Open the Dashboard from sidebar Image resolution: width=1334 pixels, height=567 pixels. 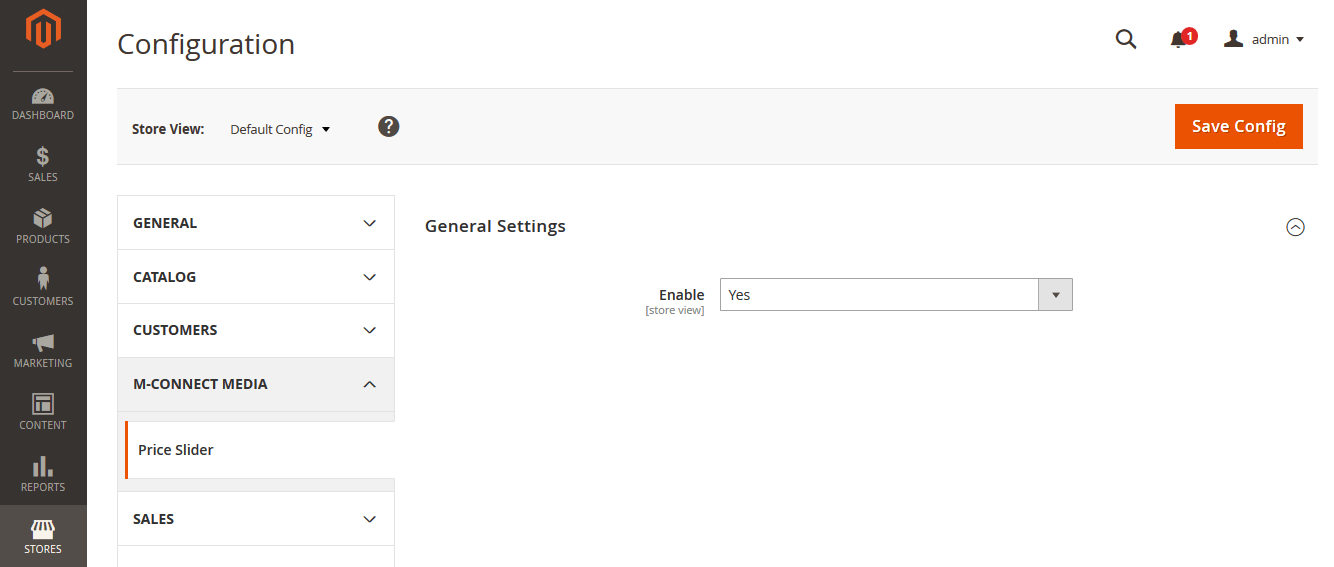coord(43,104)
